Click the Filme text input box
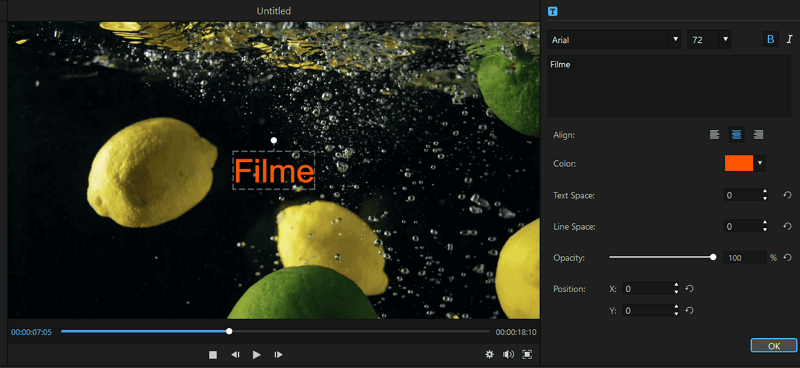800x368 pixels. 669,86
